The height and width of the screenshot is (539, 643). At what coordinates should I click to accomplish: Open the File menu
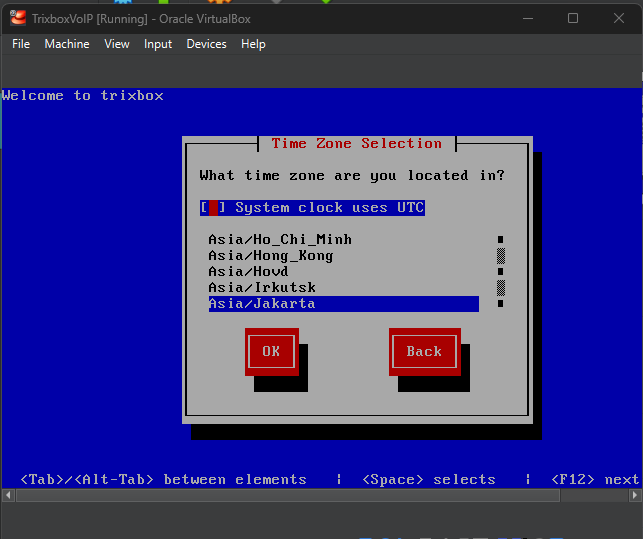point(21,44)
